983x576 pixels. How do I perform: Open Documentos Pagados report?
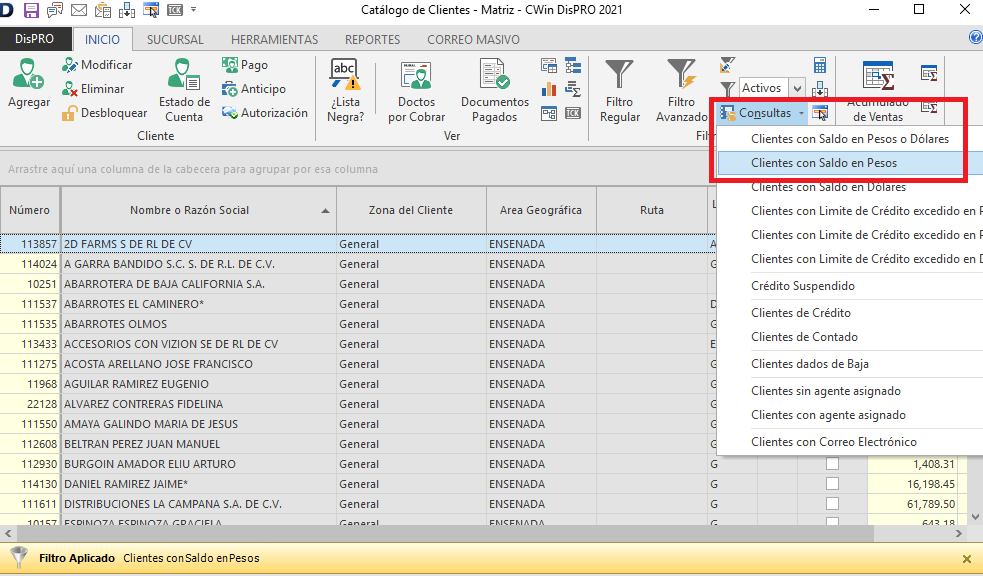click(494, 90)
